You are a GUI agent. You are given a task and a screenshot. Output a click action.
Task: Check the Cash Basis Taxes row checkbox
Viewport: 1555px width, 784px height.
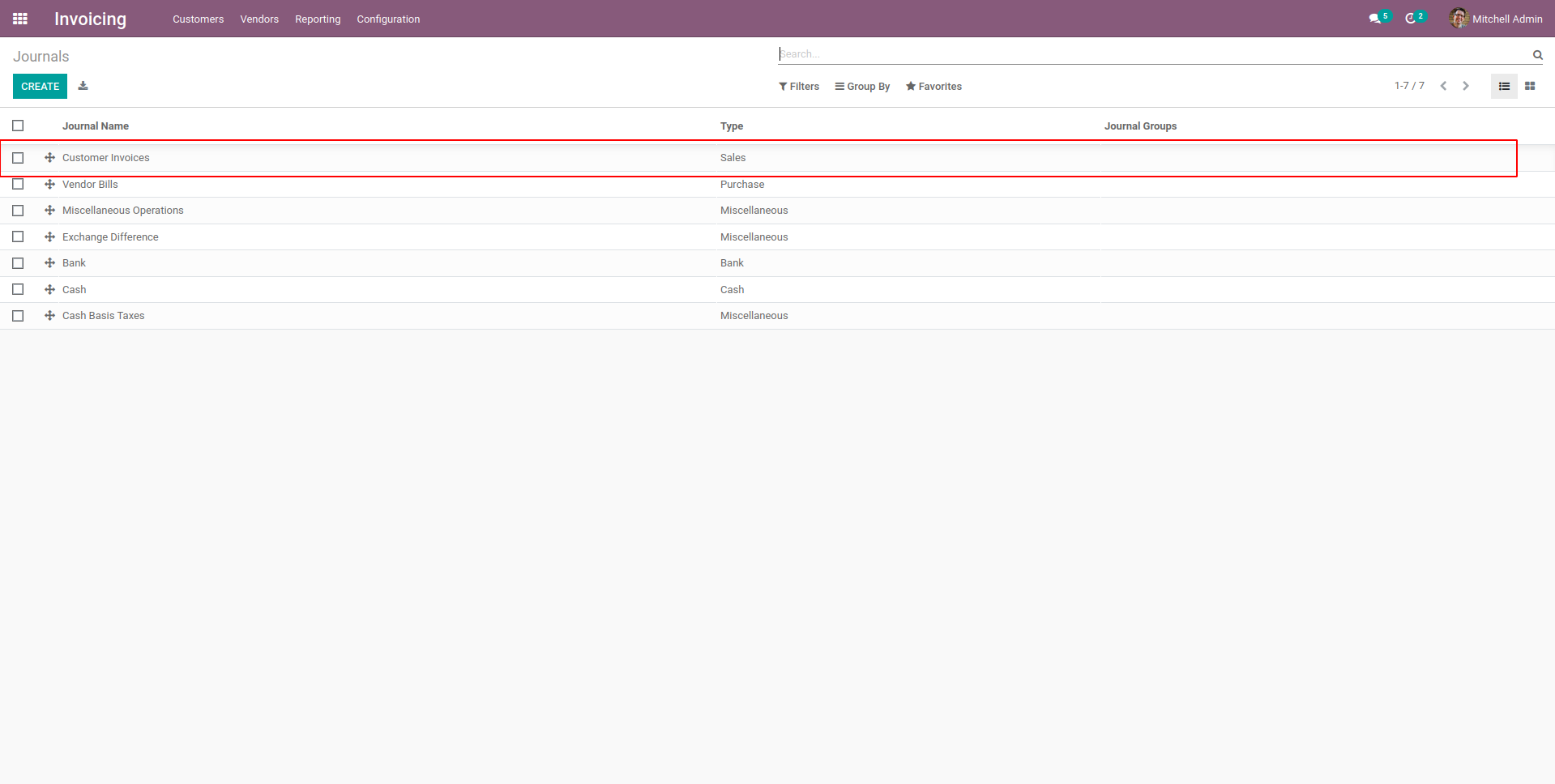[x=18, y=316]
